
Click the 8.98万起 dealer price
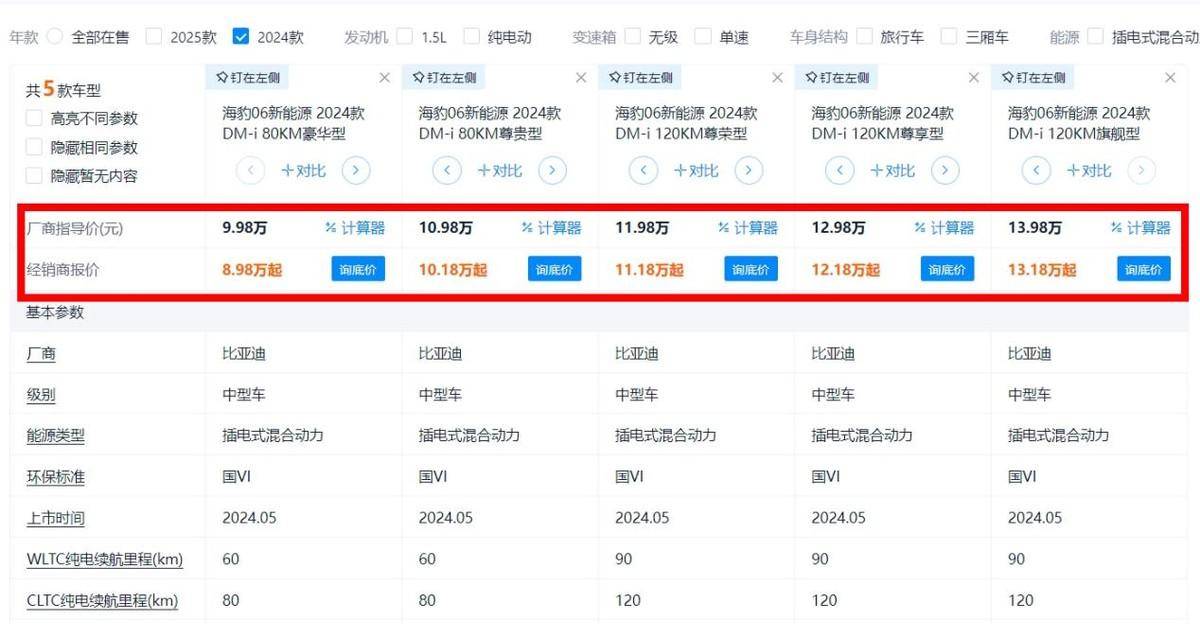point(252,270)
